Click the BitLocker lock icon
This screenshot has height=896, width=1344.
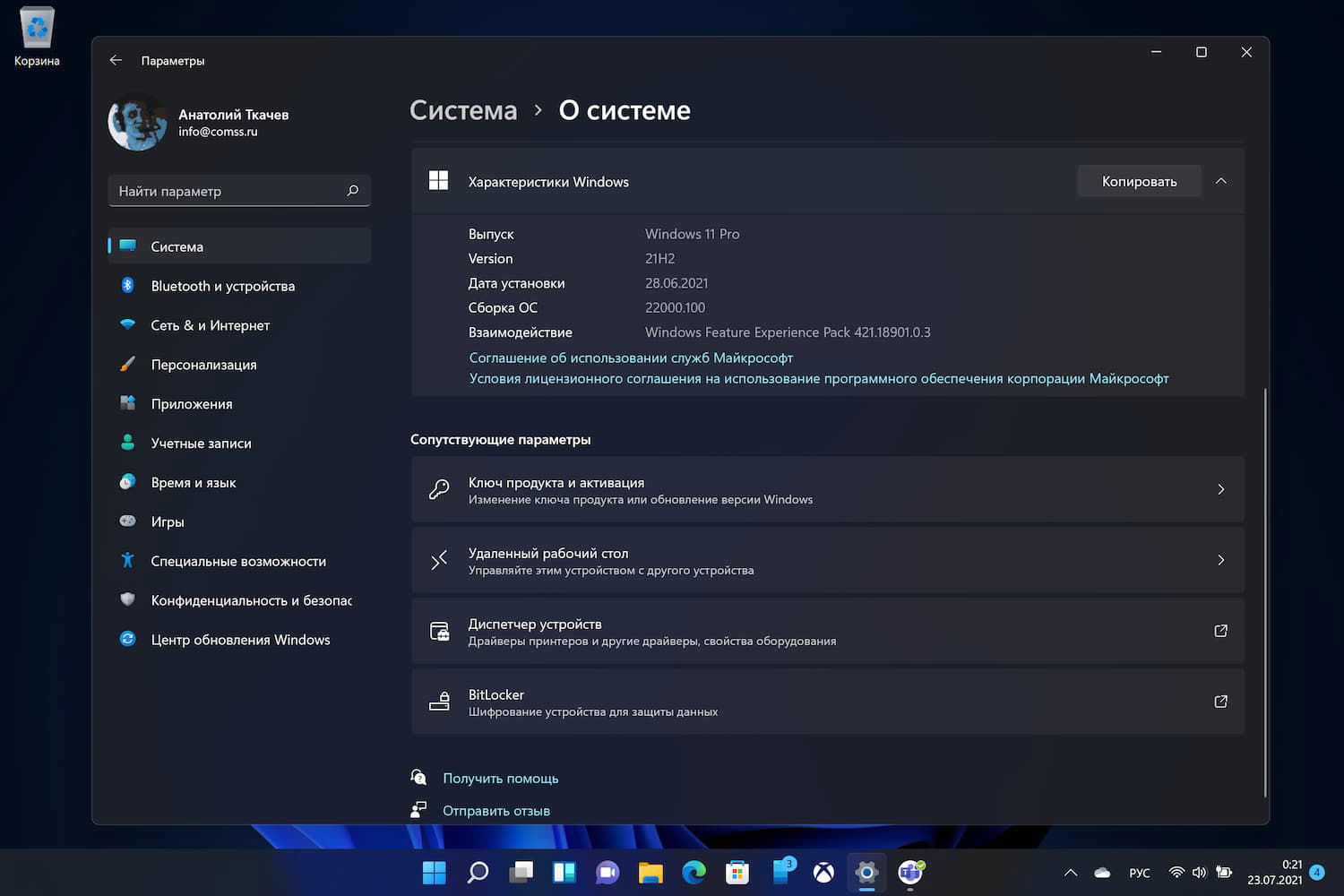coord(439,702)
